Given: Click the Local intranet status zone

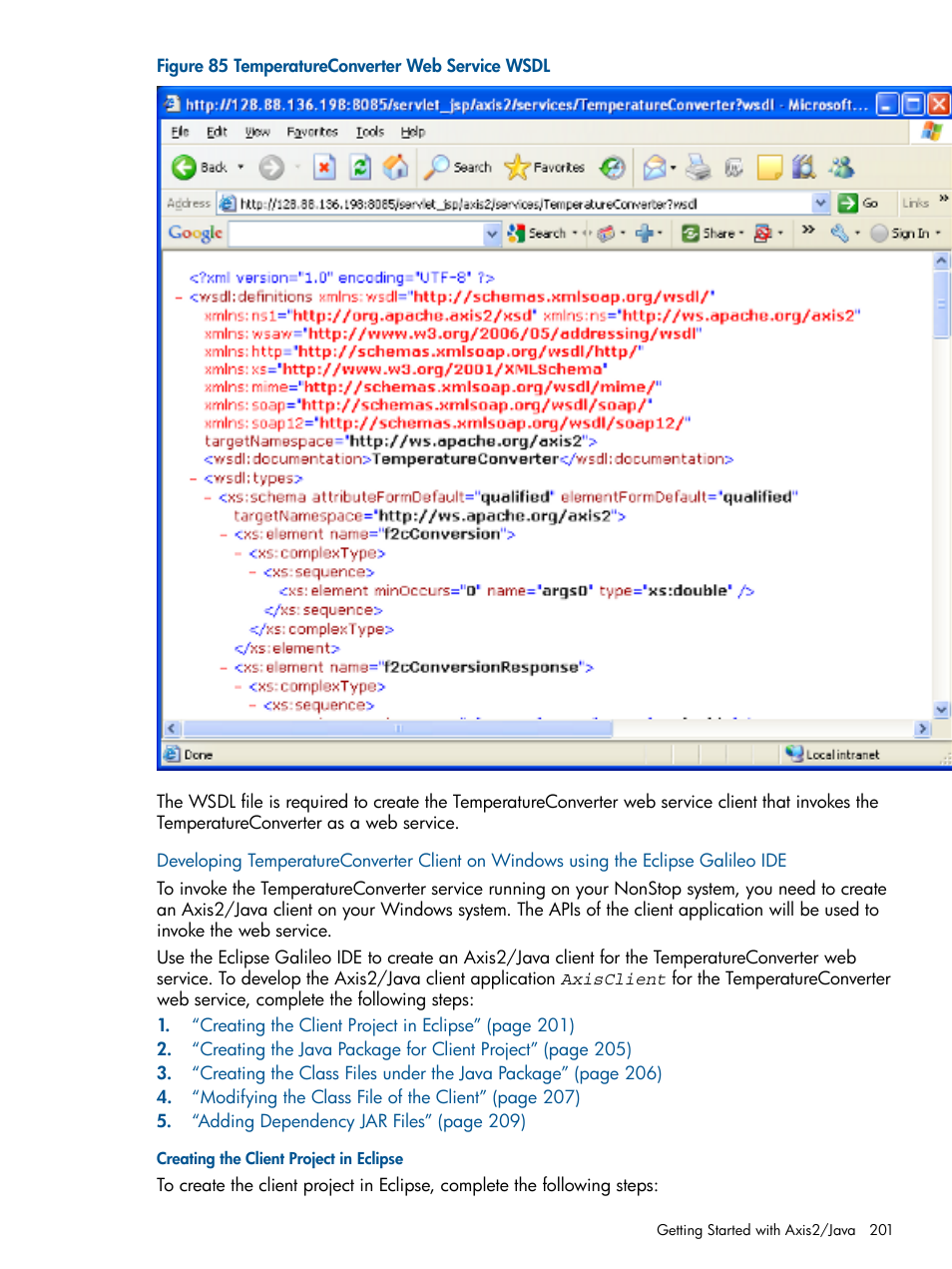Looking at the screenshot, I should click(x=833, y=755).
